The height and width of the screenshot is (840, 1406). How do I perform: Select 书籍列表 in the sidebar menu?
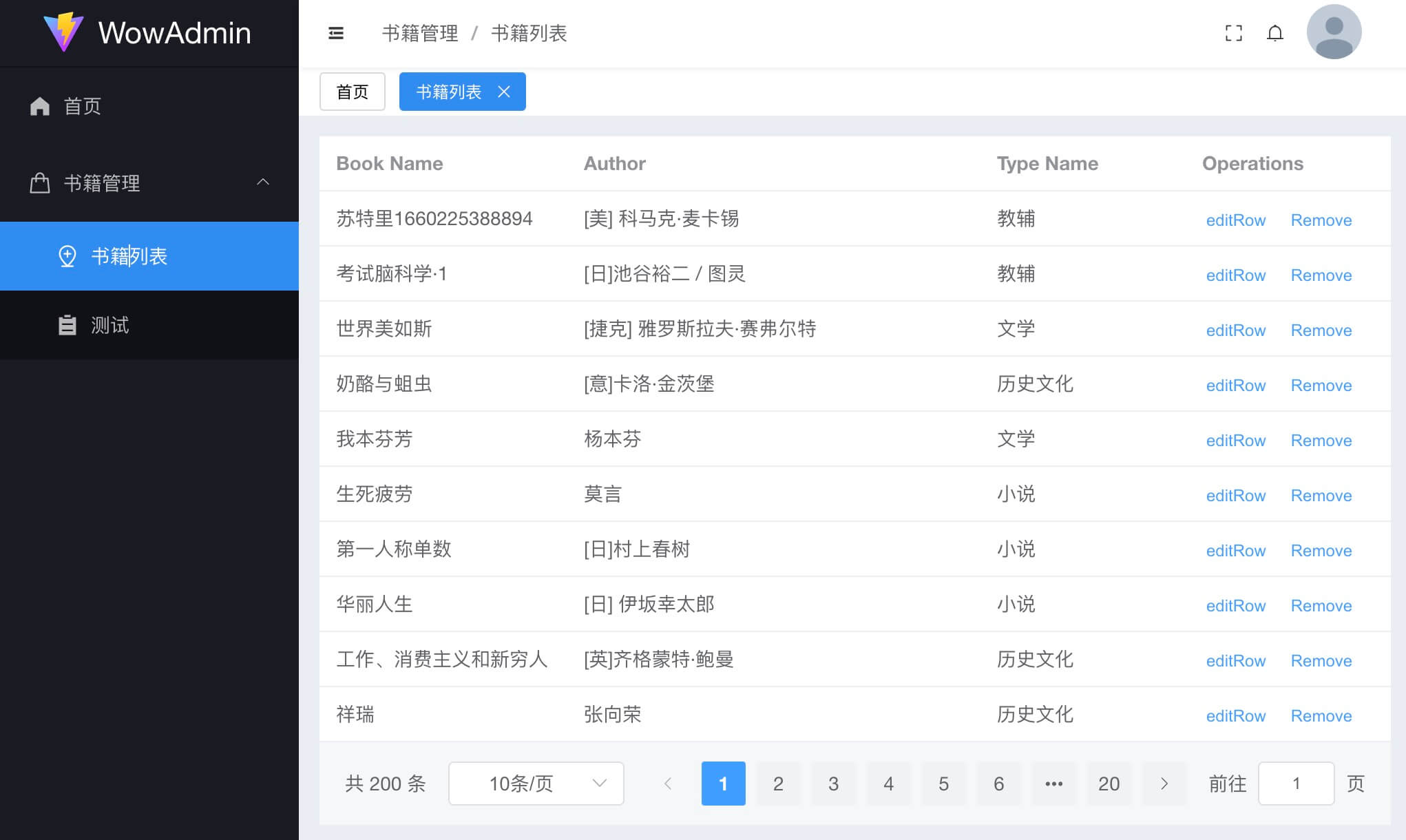[x=129, y=256]
